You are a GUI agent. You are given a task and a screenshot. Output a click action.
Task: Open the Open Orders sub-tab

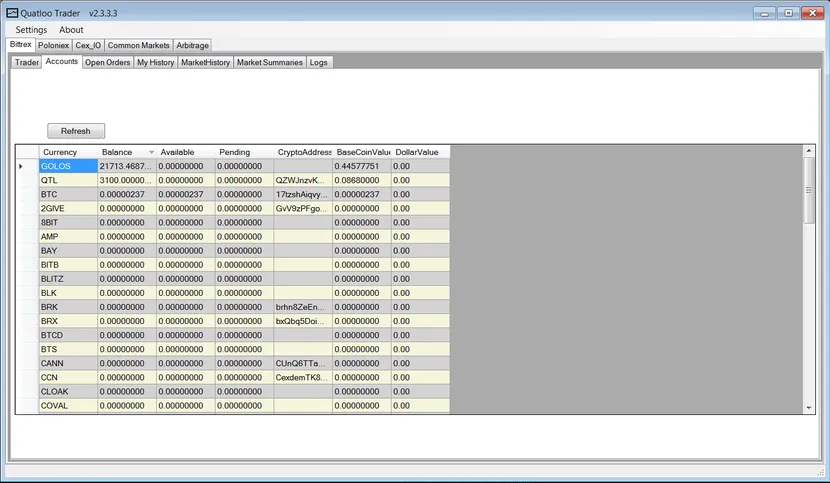[107, 62]
